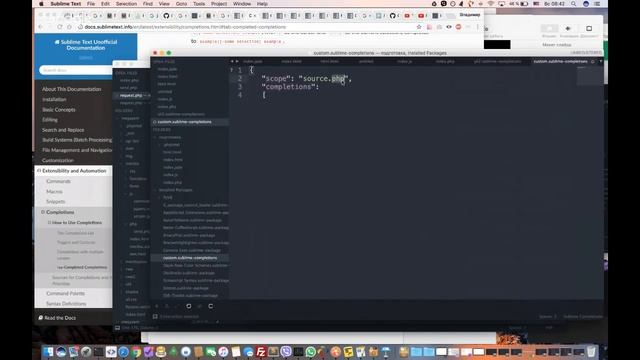Click the browser address bar URL
This screenshot has width=640, height=360.
pyautogui.click(x=185, y=27)
